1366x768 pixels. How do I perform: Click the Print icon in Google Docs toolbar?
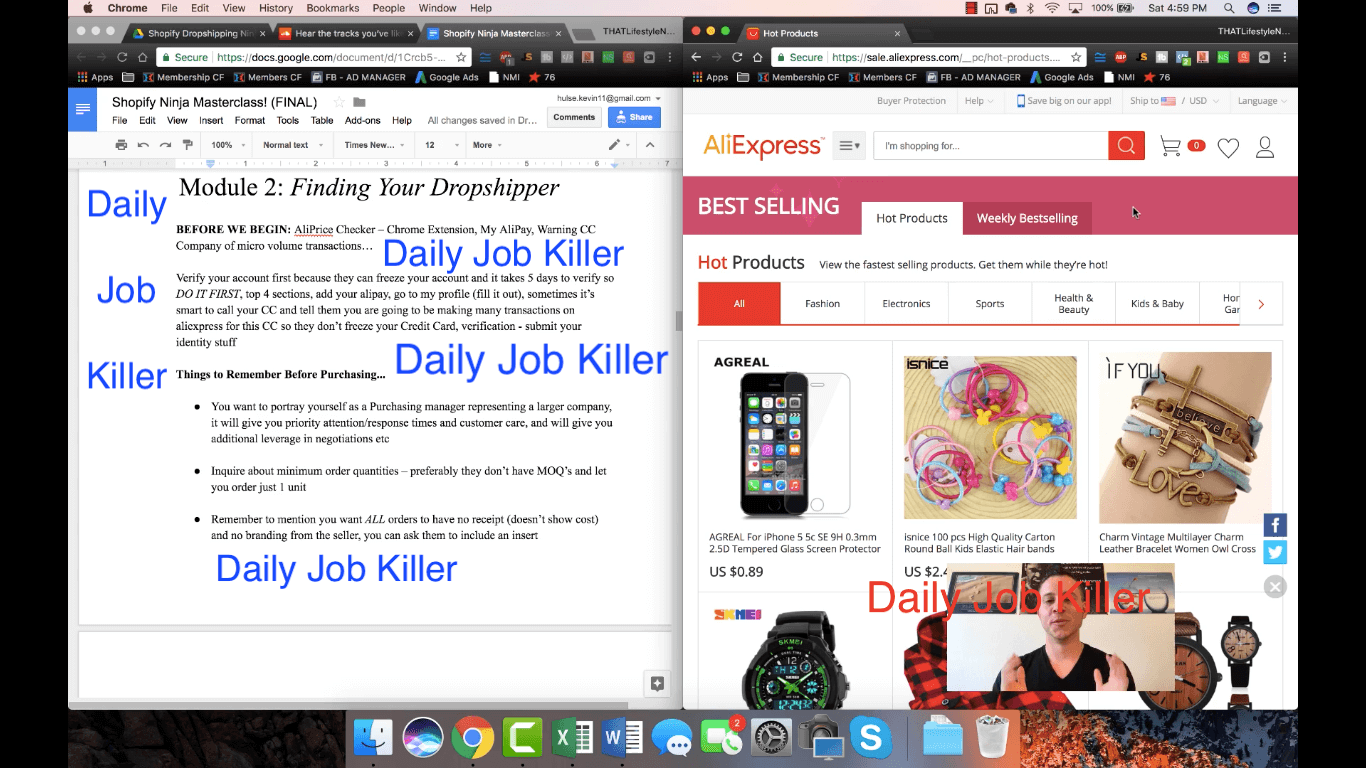coord(121,145)
